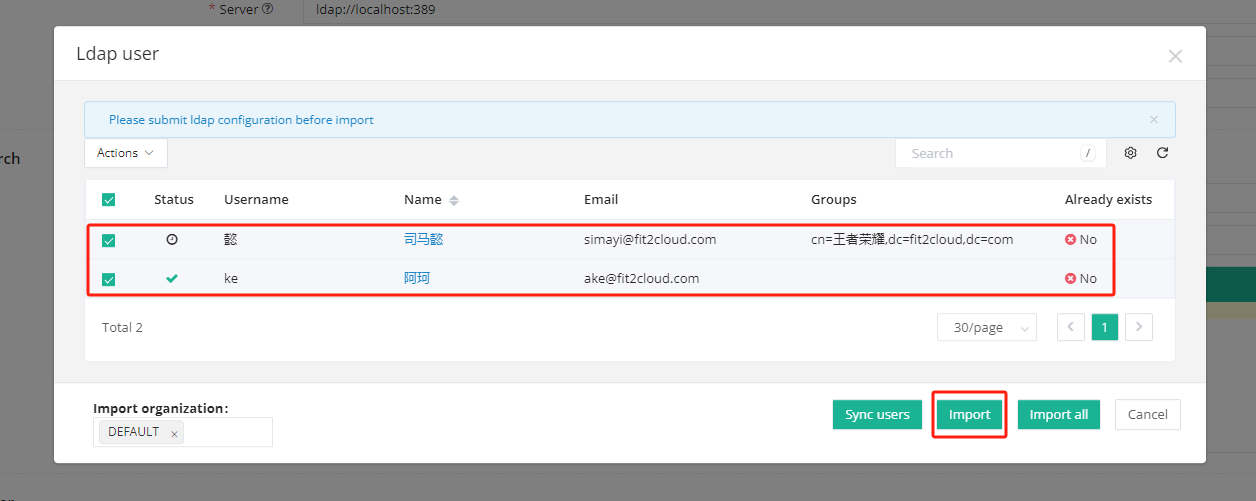Click the Email column header
Screen dimensions: 1256x501
point(601,200)
